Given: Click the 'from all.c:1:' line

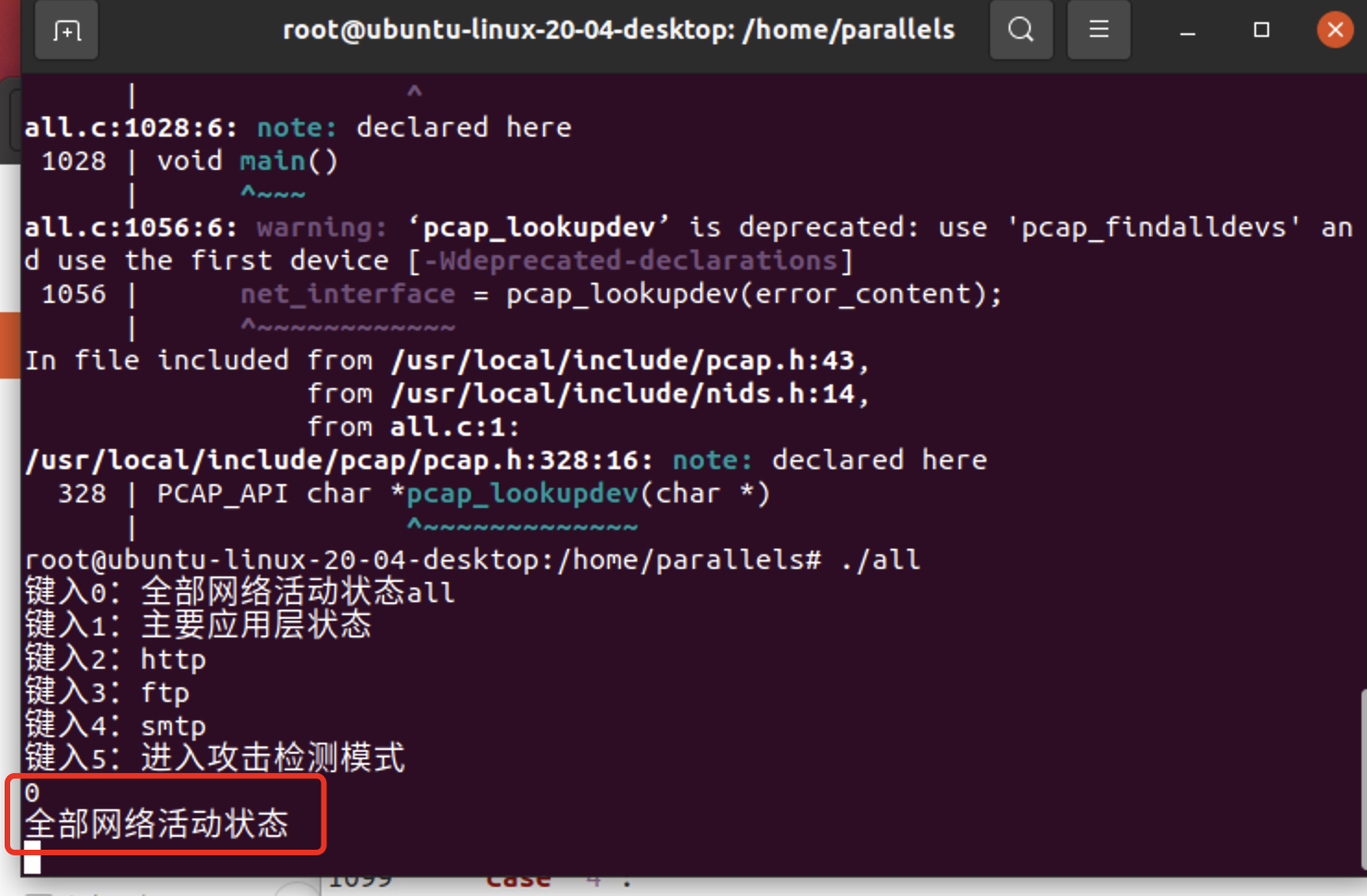Looking at the screenshot, I should [x=414, y=427].
